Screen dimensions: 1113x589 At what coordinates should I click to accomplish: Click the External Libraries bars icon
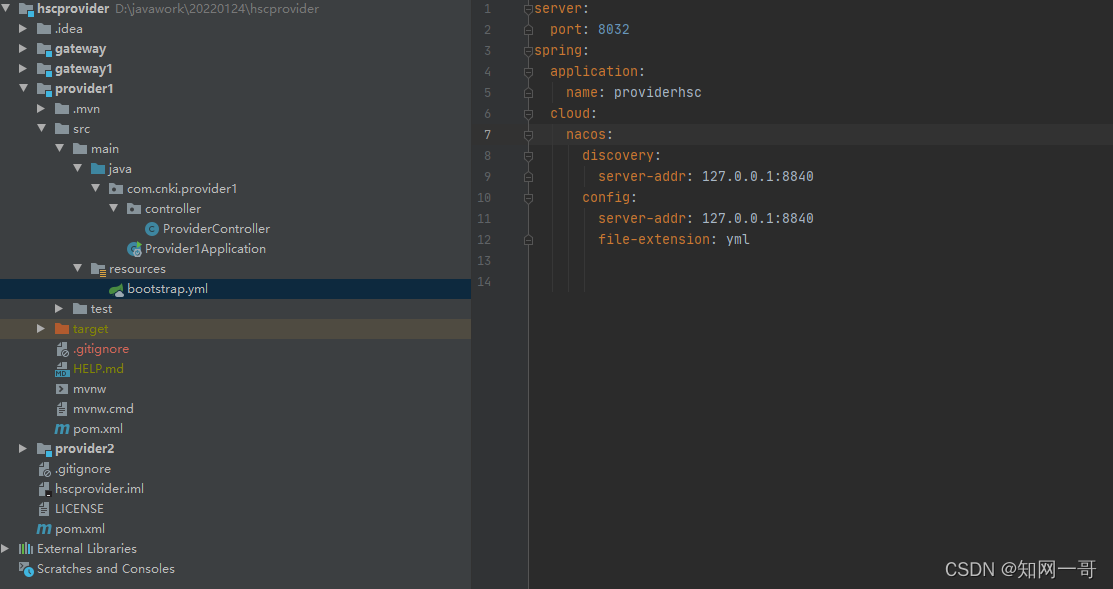coord(26,549)
